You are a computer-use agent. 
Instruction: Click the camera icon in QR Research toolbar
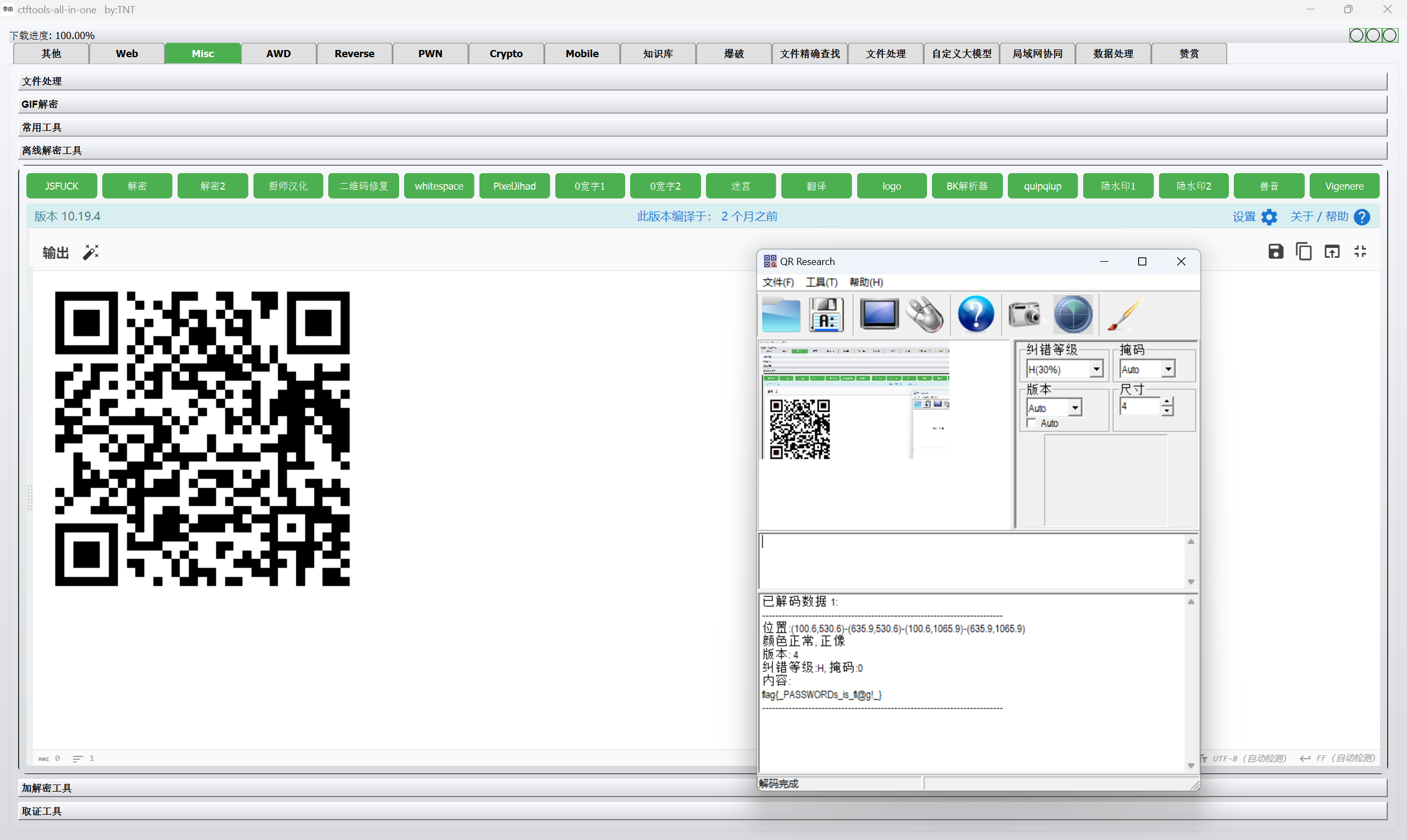[1024, 314]
